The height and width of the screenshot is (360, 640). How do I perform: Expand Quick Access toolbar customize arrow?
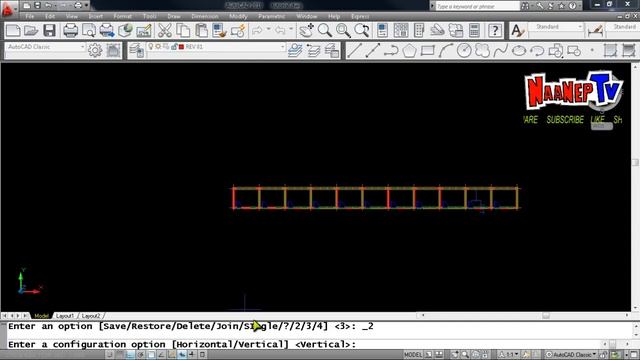coord(87,5)
